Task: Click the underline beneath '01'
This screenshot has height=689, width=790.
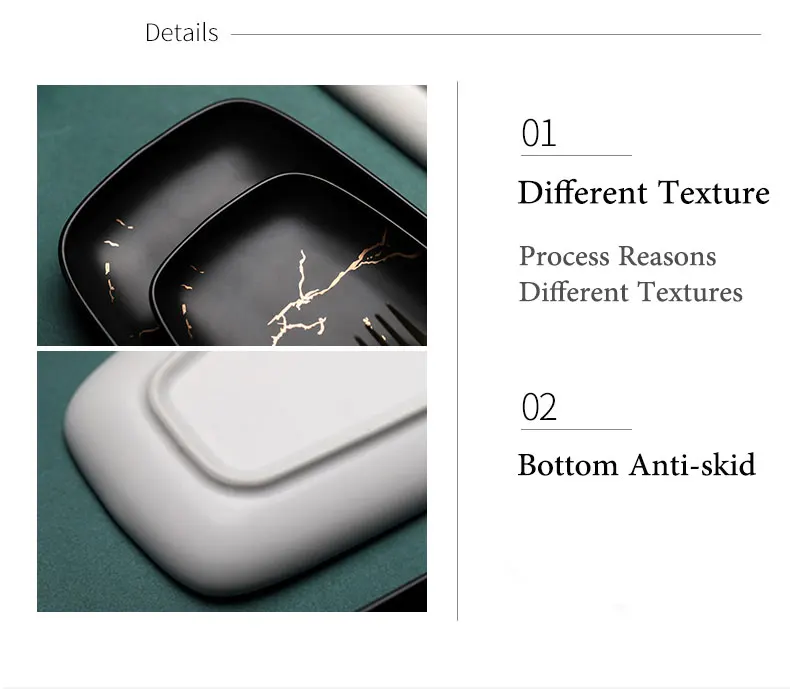Action: point(576,155)
